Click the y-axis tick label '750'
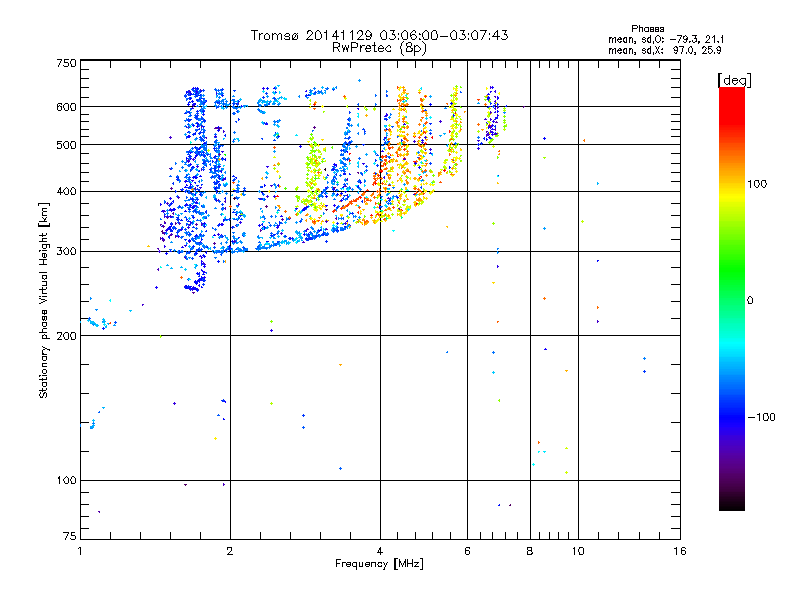The height and width of the screenshot is (600, 800). point(66,63)
